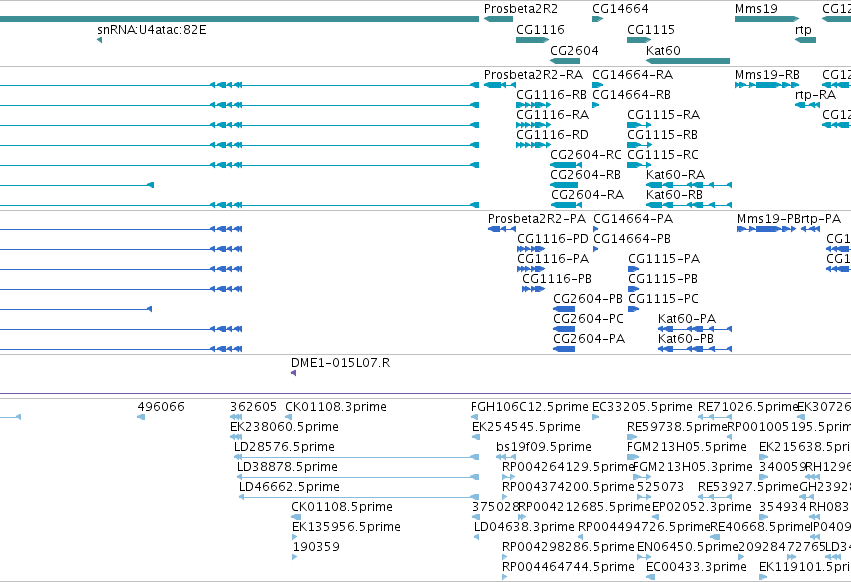Select transcript CG14664-RA

632,74
